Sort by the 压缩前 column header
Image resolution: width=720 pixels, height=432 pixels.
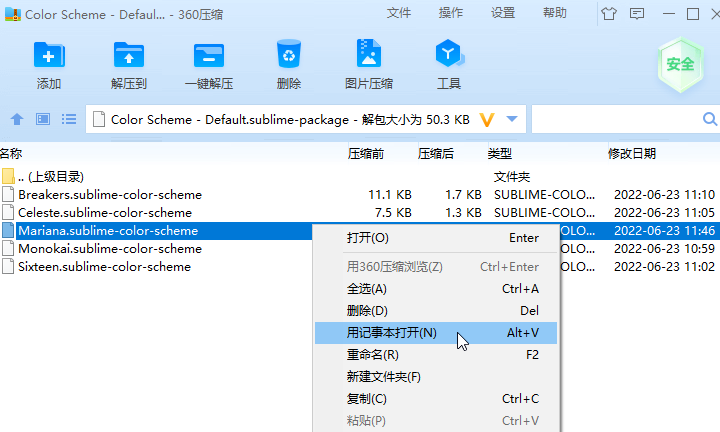(x=366, y=153)
